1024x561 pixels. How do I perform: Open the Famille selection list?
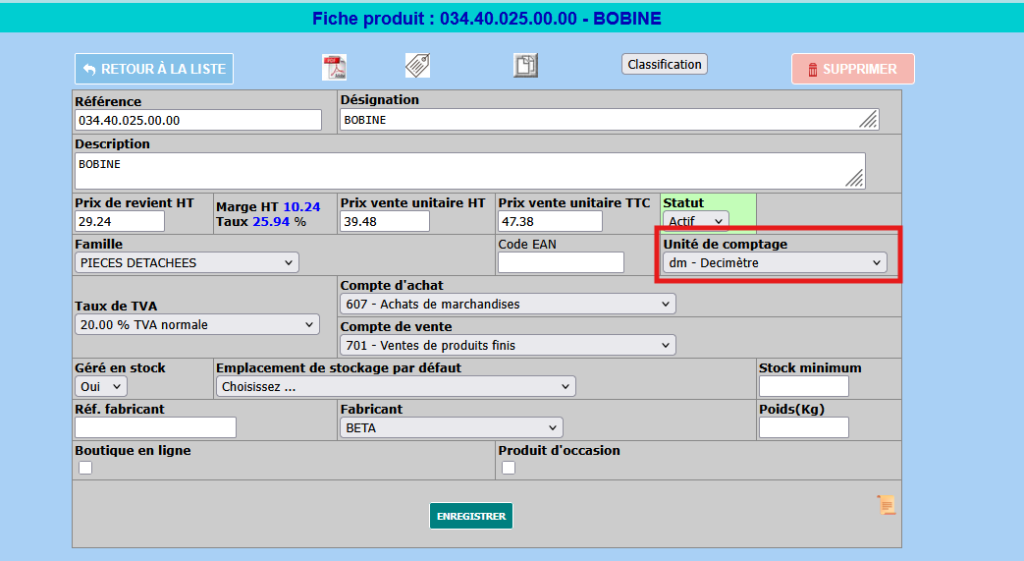coord(187,263)
